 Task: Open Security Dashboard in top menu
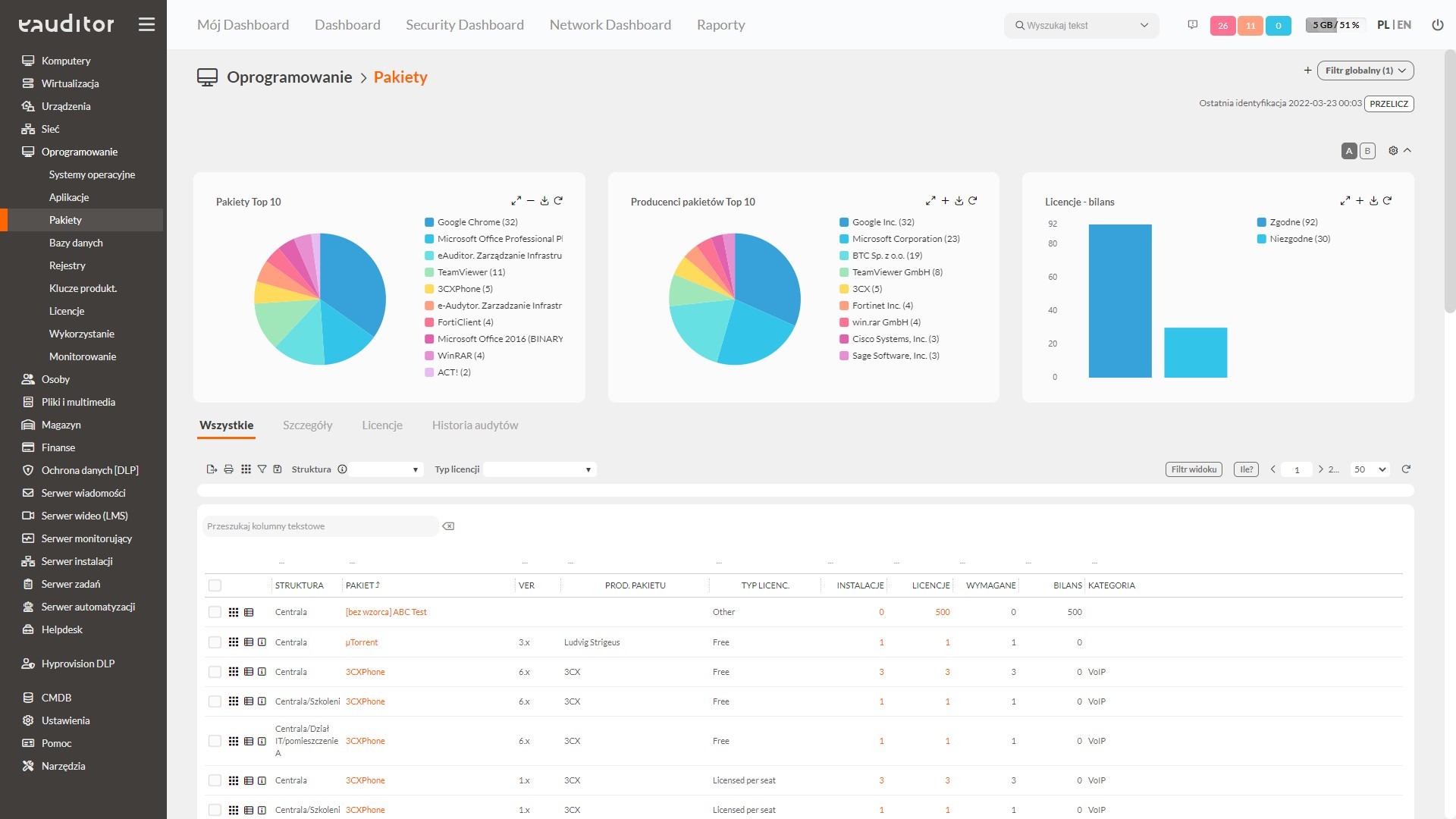[x=465, y=25]
